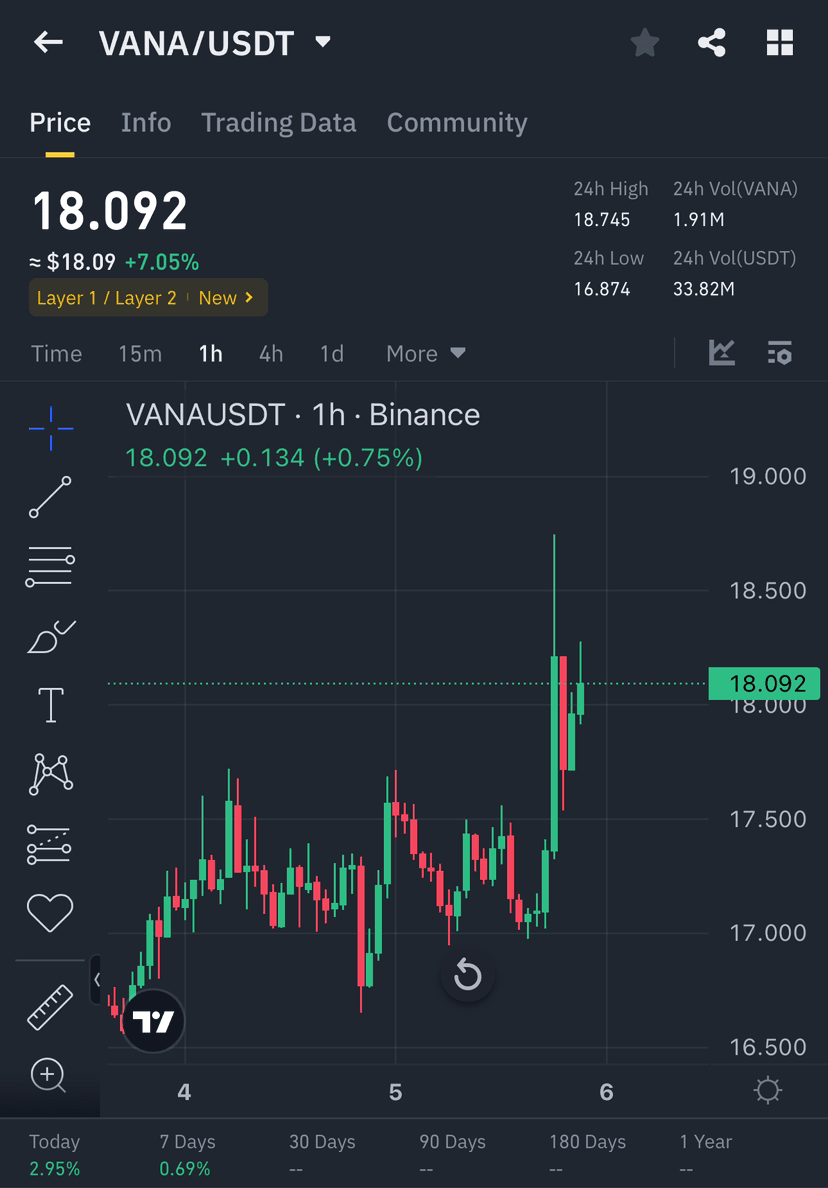Image resolution: width=828 pixels, height=1188 pixels.
Task: Expand the VANA/USDT pair dropdown
Action: (x=323, y=42)
